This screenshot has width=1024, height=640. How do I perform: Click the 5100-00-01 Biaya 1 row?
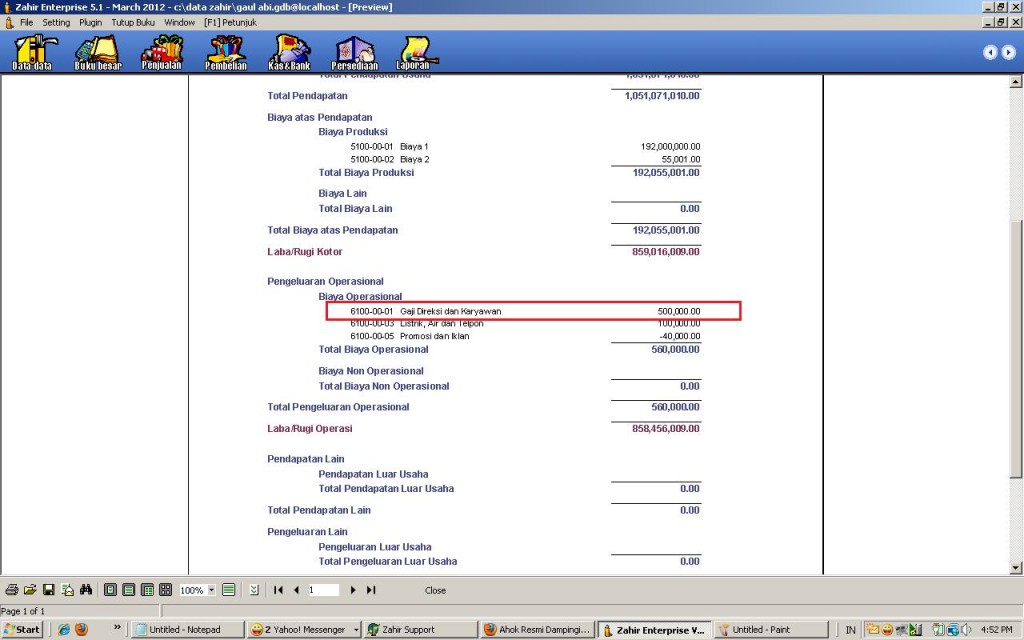point(525,146)
